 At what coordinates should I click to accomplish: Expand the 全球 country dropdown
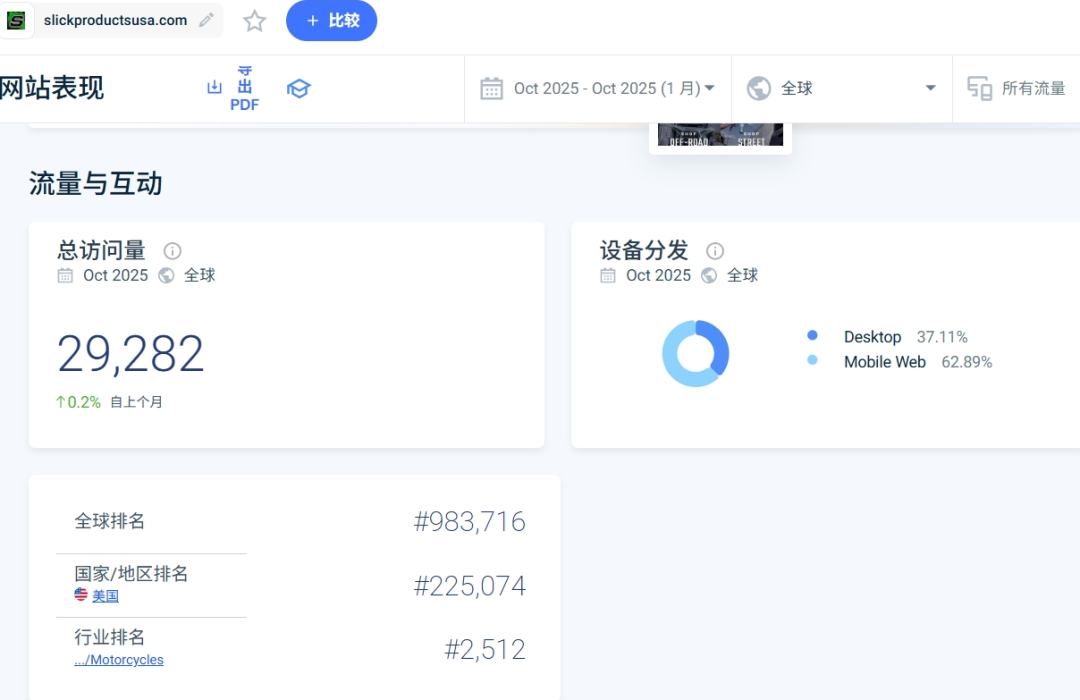[x=842, y=89]
